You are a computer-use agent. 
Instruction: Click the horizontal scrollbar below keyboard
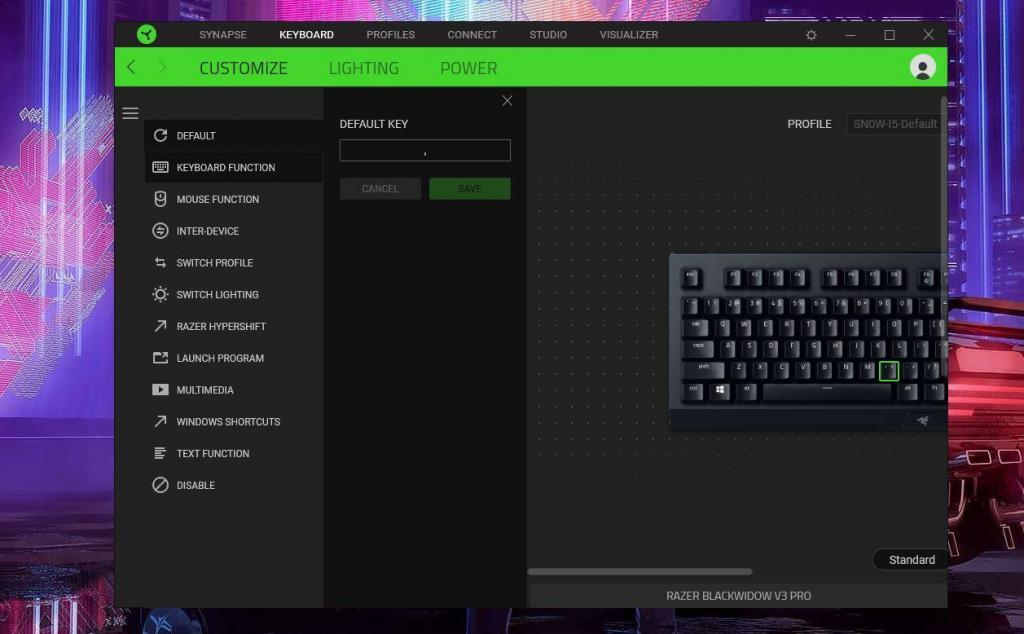[640, 572]
